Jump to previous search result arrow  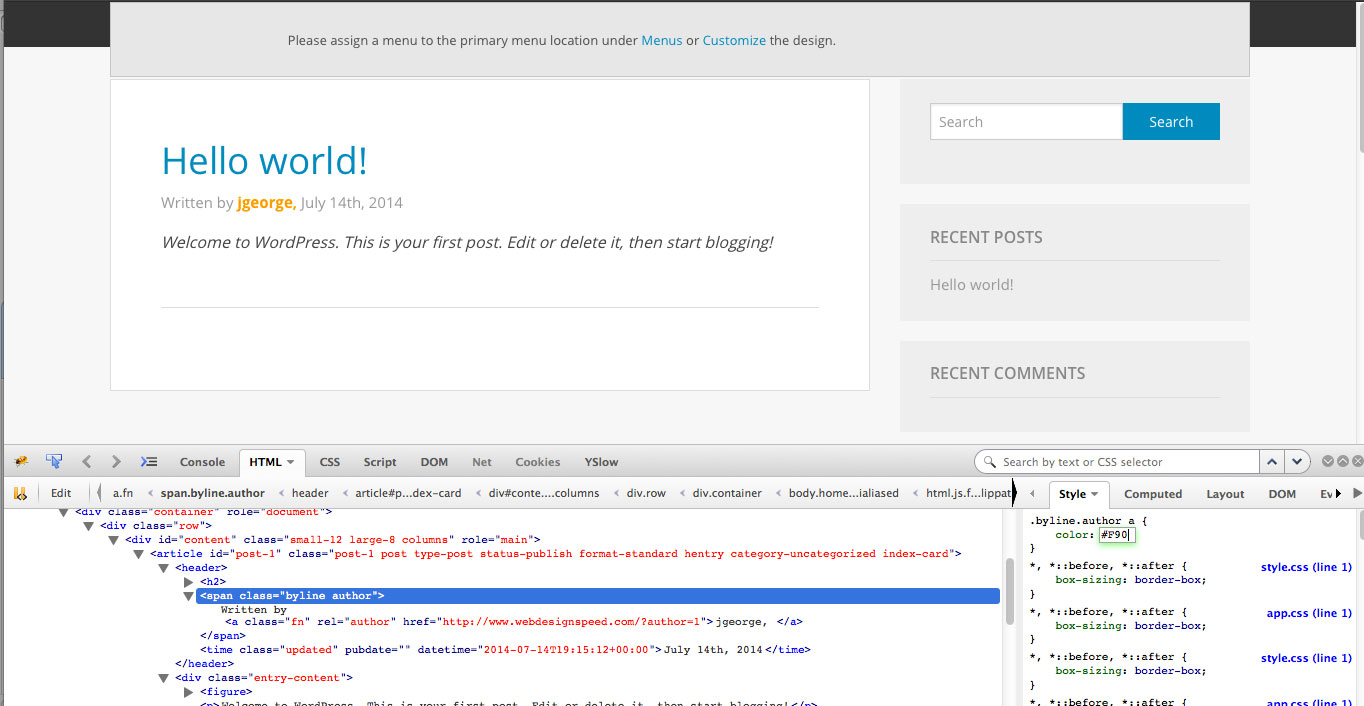(x=1272, y=462)
